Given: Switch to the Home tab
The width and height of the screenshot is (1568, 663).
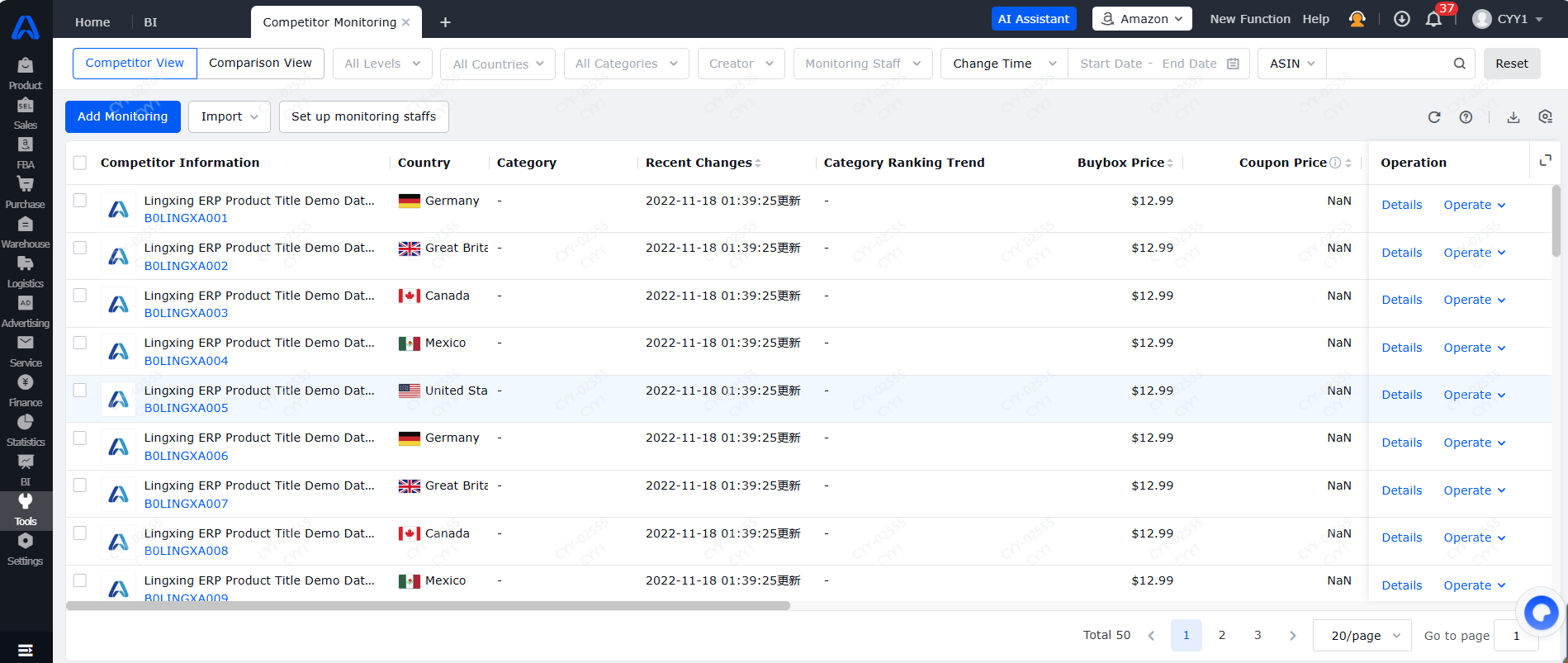Looking at the screenshot, I should (92, 22).
